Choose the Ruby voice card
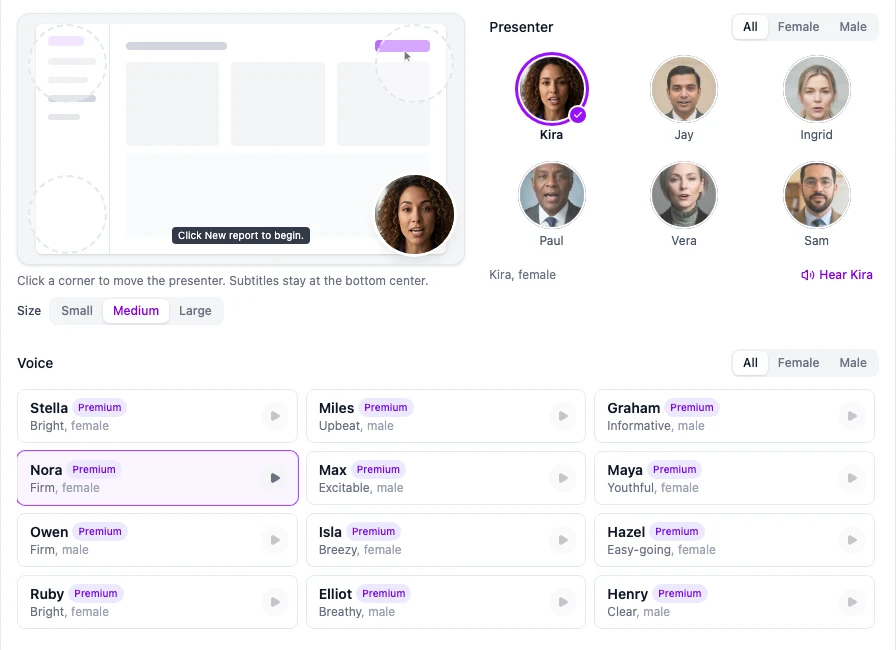Viewport: 896px width, 650px height. (x=157, y=601)
